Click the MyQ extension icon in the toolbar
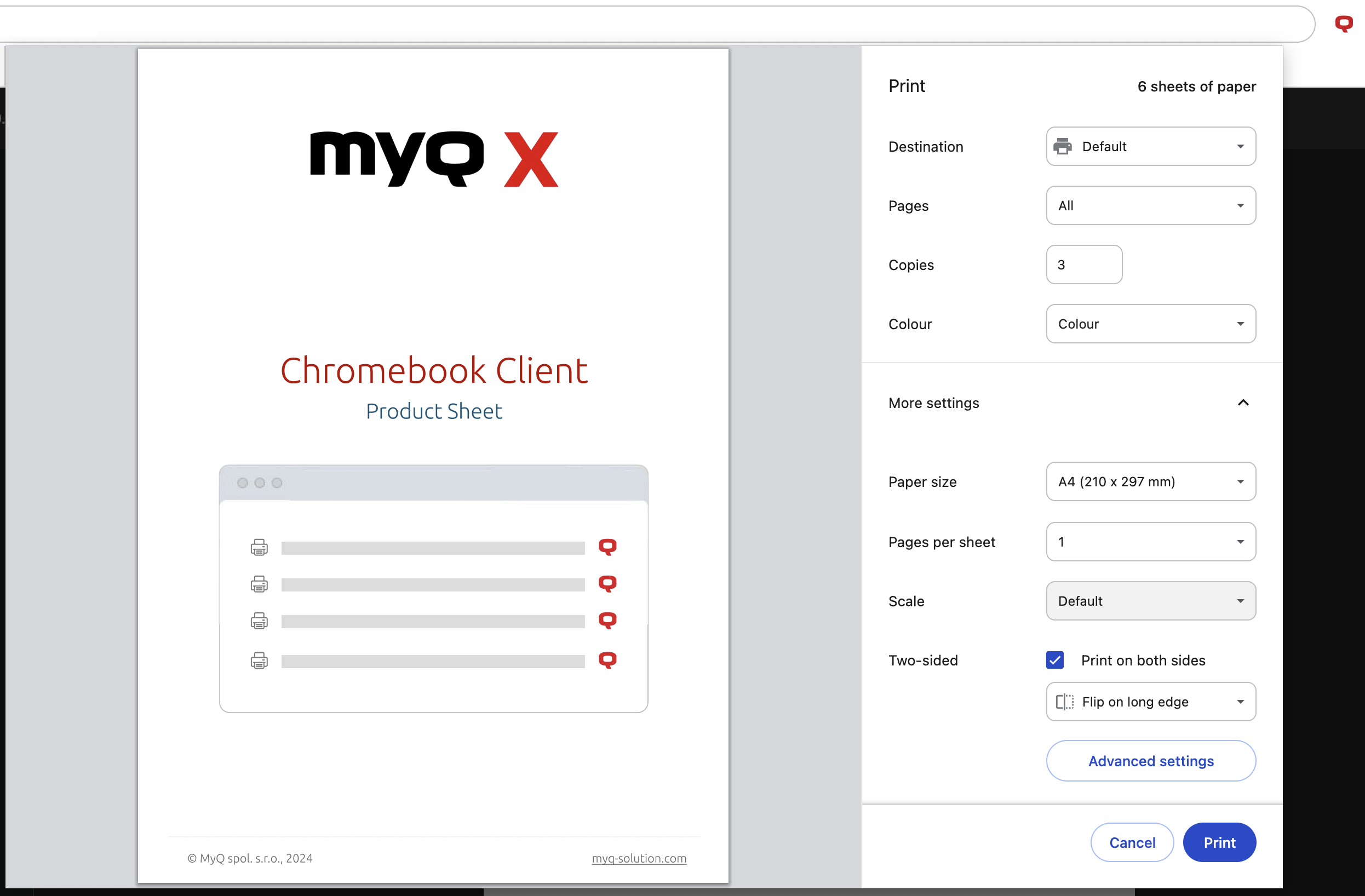The width and height of the screenshot is (1365, 896). coord(1343,24)
